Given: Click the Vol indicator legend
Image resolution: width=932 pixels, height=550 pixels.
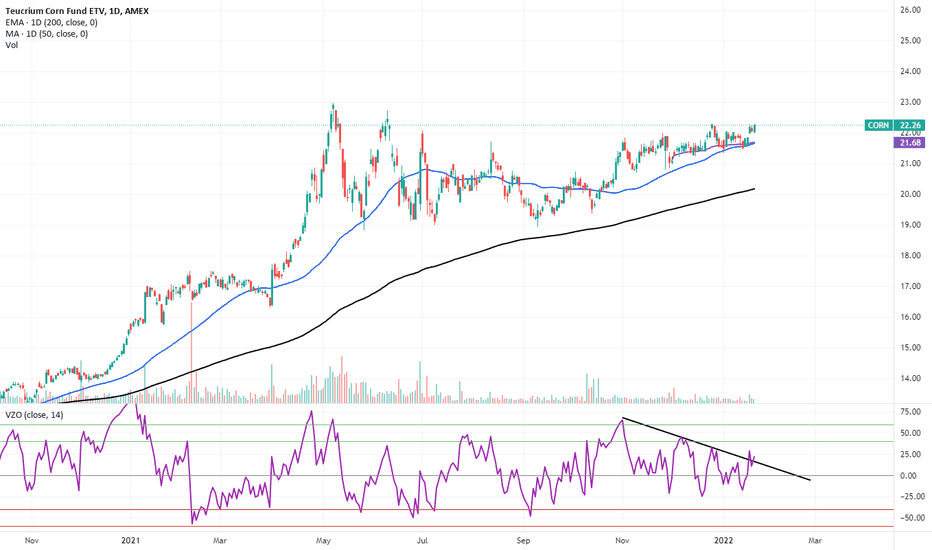Looking at the screenshot, I should coord(12,45).
